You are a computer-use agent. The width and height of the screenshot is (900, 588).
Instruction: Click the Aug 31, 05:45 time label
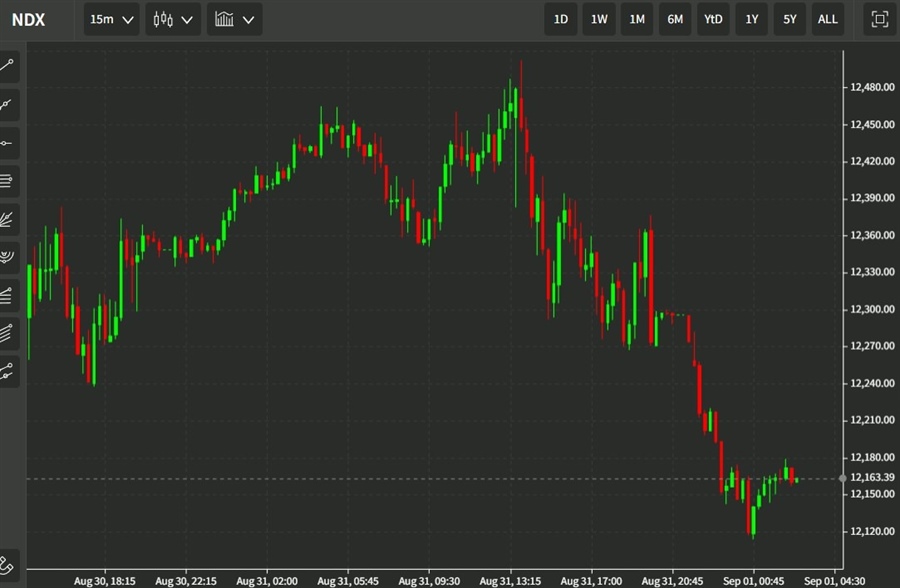tap(348, 581)
